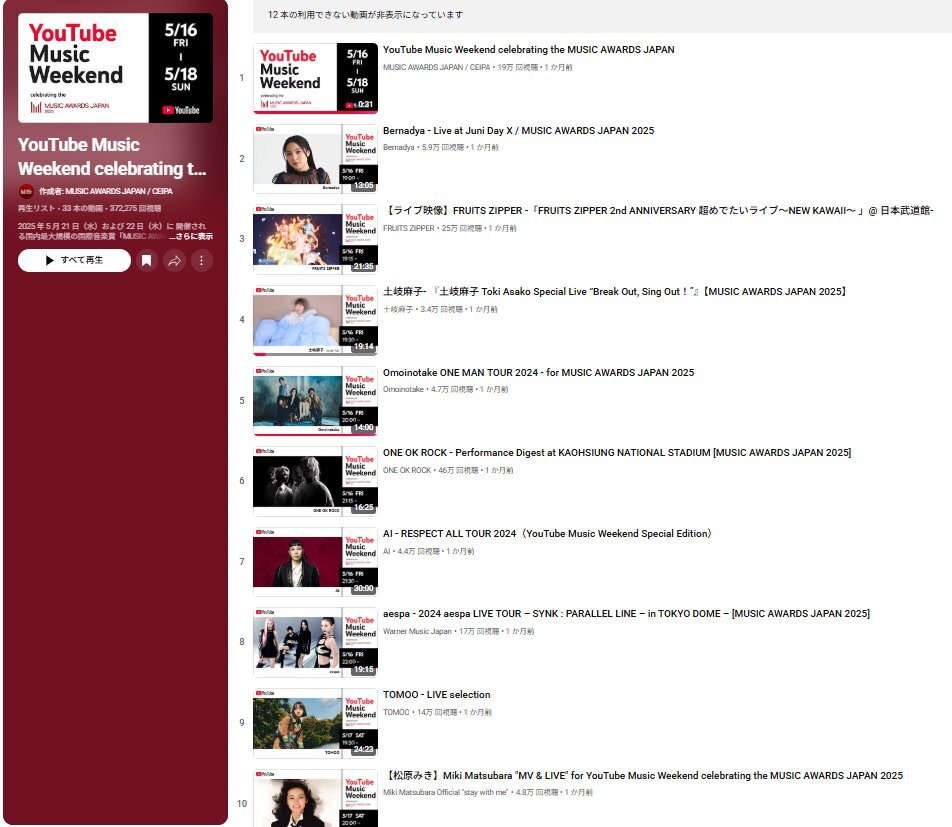Click the playlist heading YouTube Music Weekend celebrating t...

[112, 157]
